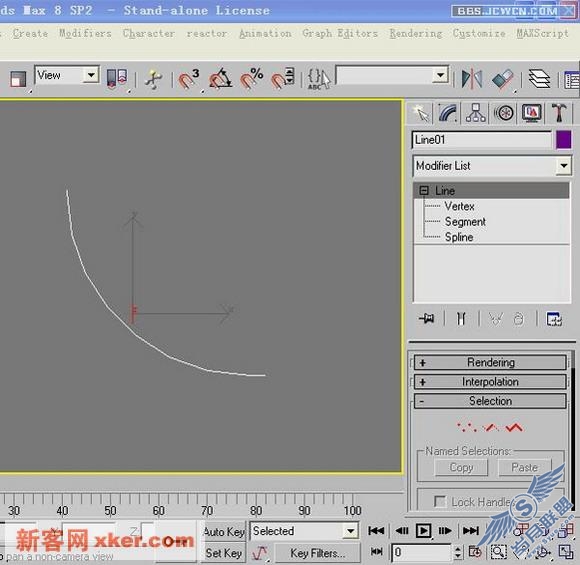Click the purple object color swatch
Viewport: 580px width, 565px height.
click(563, 140)
